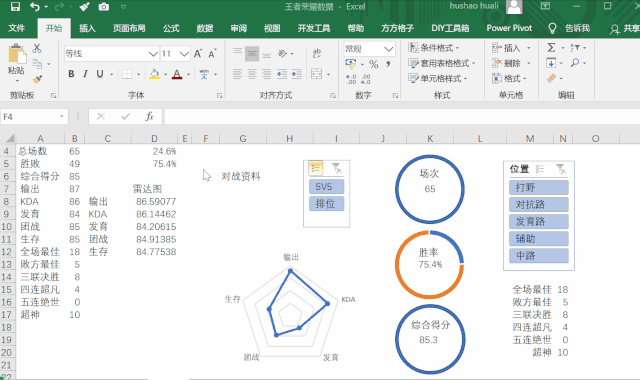Switch to the Power Pivot tab

pyautogui.click(x=509, y=28)
